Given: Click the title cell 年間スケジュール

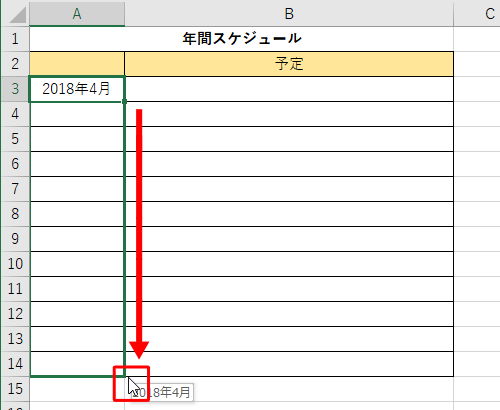Looking at the screenshot, I should coord(242,39).
